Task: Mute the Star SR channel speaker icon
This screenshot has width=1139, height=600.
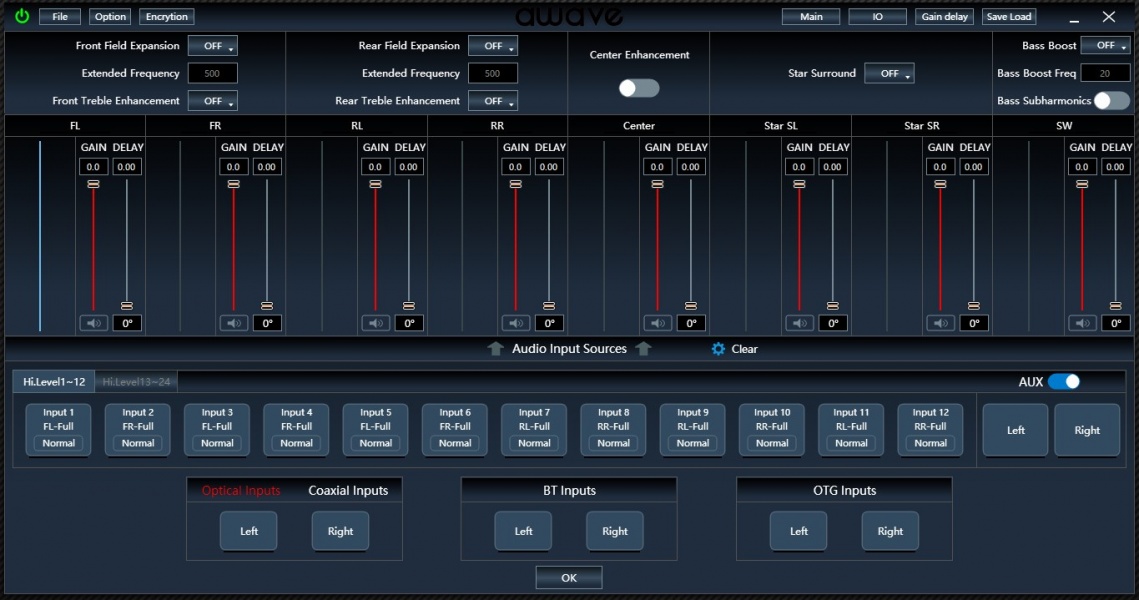Action: point(941,323)
